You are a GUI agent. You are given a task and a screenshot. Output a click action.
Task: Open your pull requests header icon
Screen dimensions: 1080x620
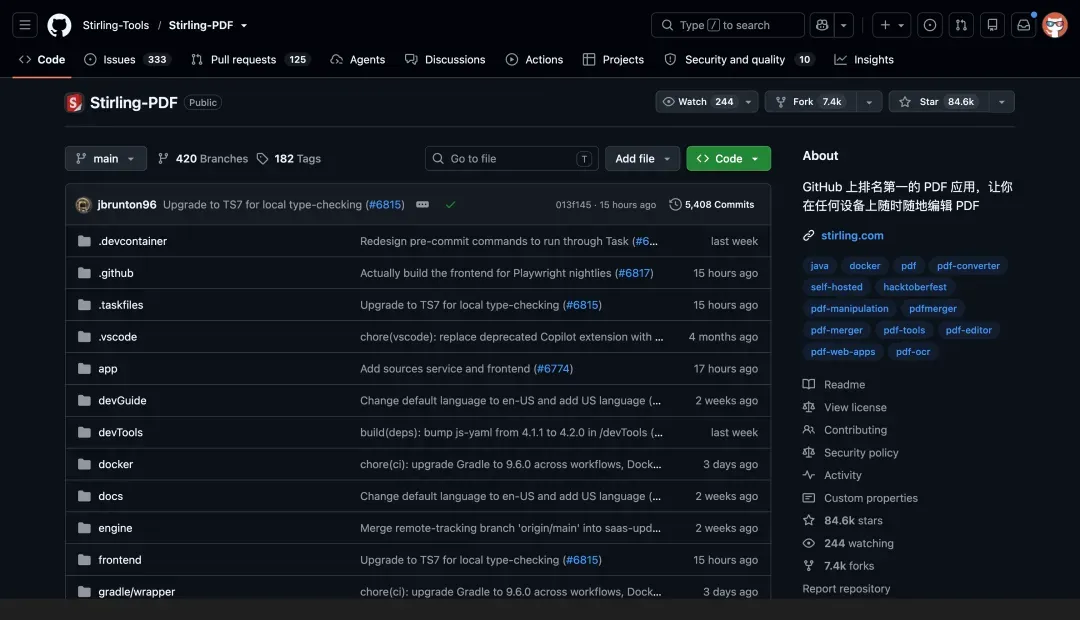pos(961,25)
